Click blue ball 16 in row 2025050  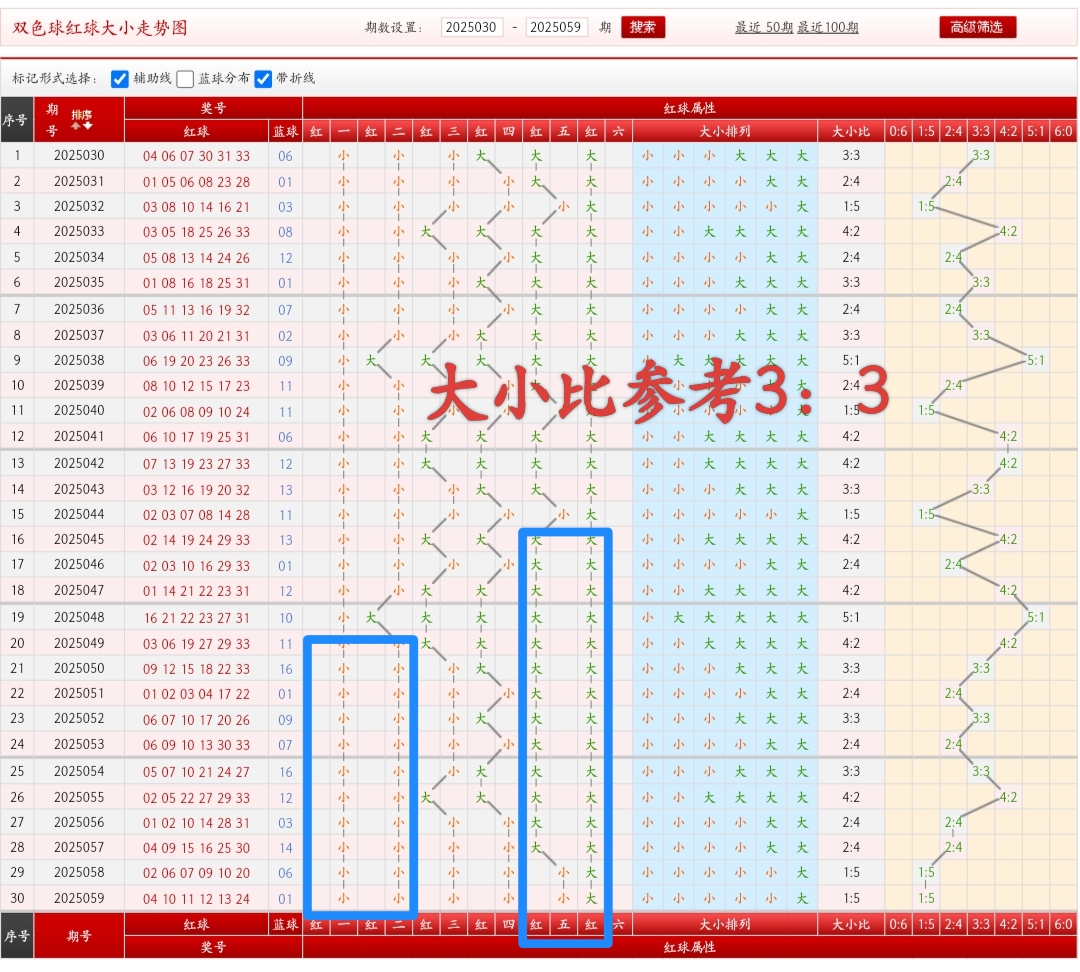pos(285,669)
